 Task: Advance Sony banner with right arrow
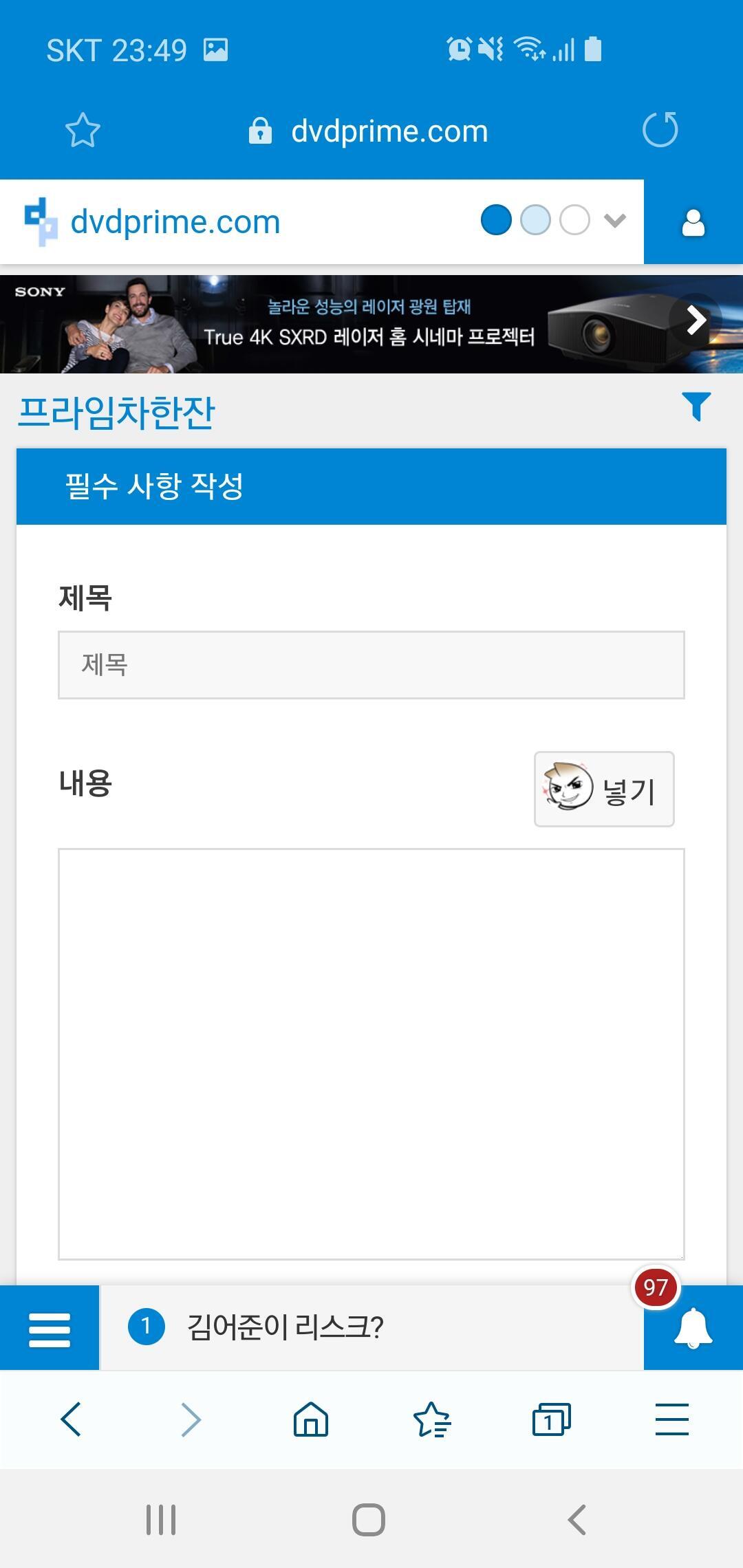pyautogui.click(x=696, y=320)
